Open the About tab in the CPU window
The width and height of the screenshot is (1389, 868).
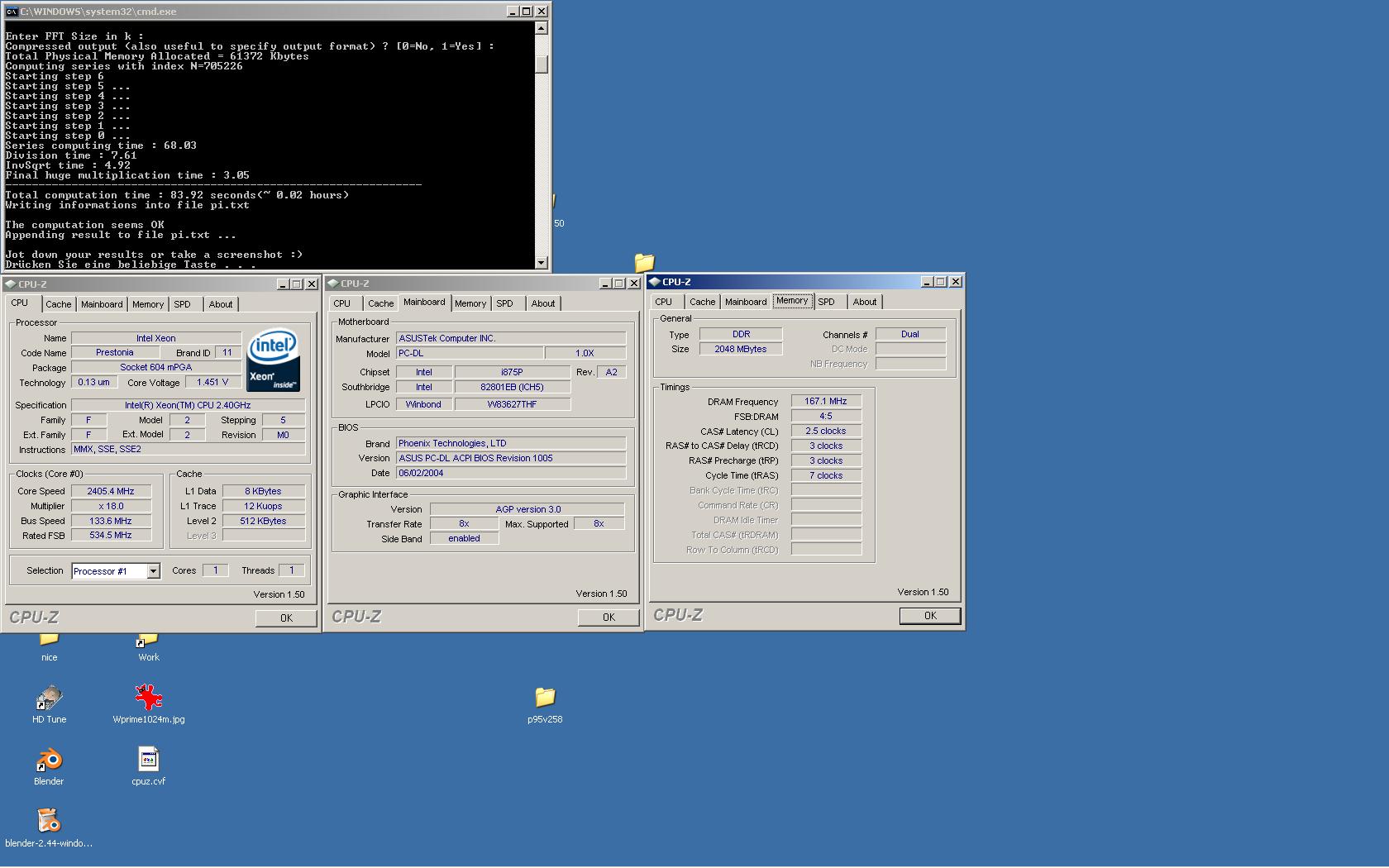(x=221, y=304)
